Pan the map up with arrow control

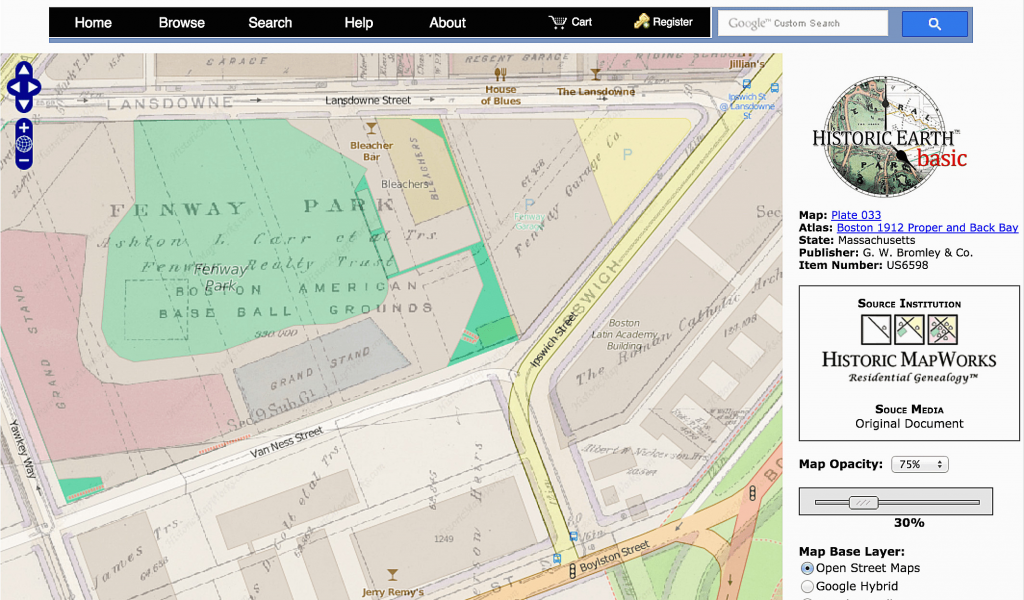coord(24,70)
